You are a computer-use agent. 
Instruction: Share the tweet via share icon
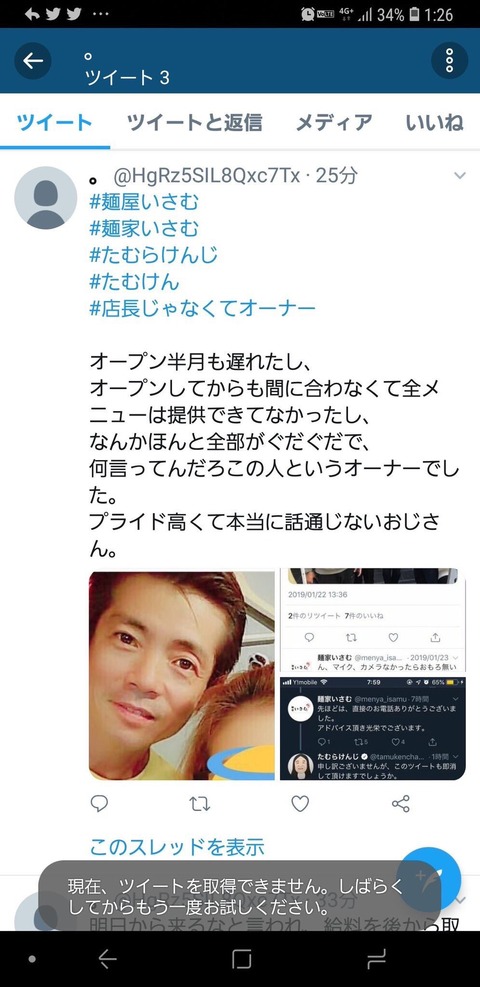click(x=401, y=803)
